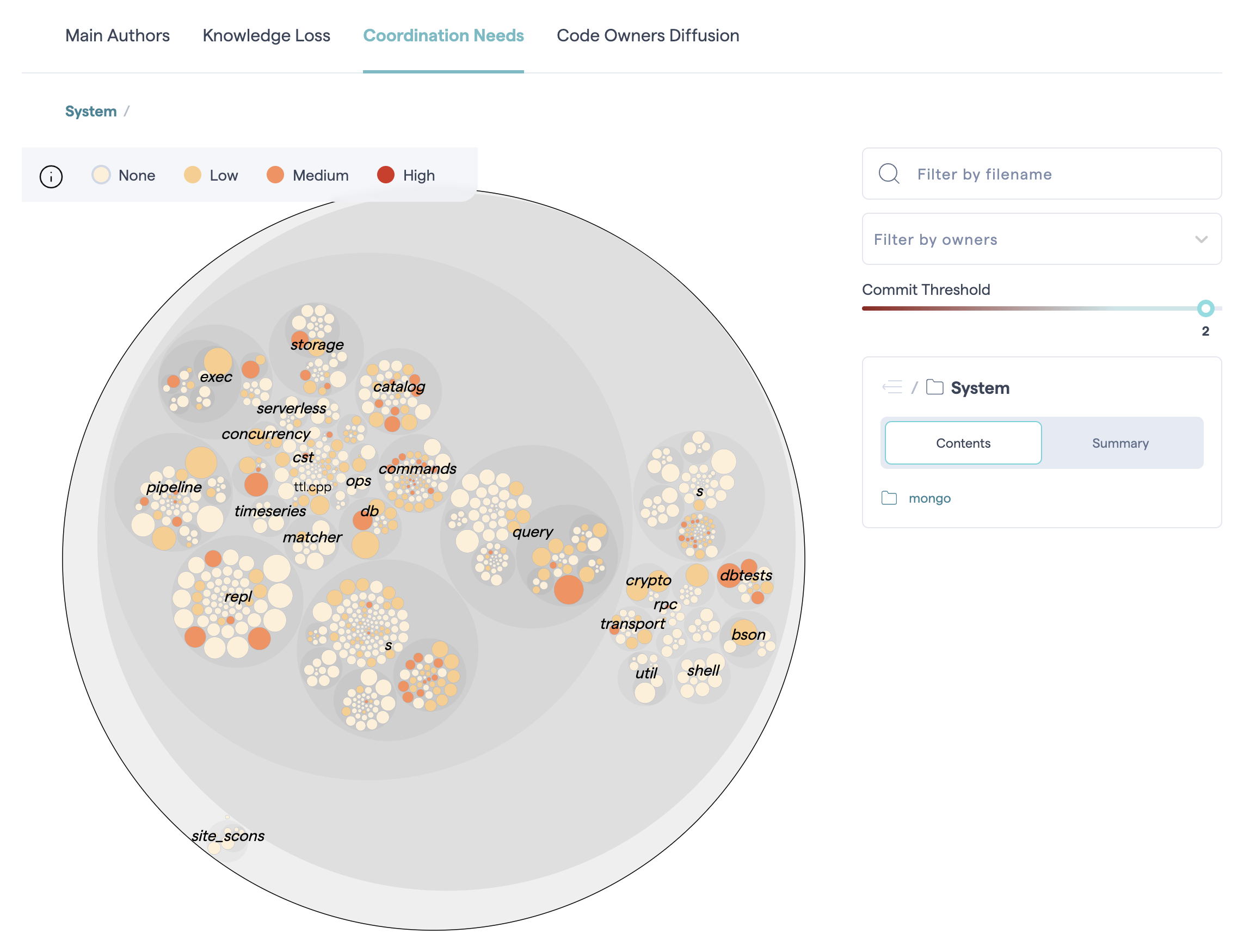Click the Medium coordination legend circle
The image size is (1244, 952).
(275, 175)
